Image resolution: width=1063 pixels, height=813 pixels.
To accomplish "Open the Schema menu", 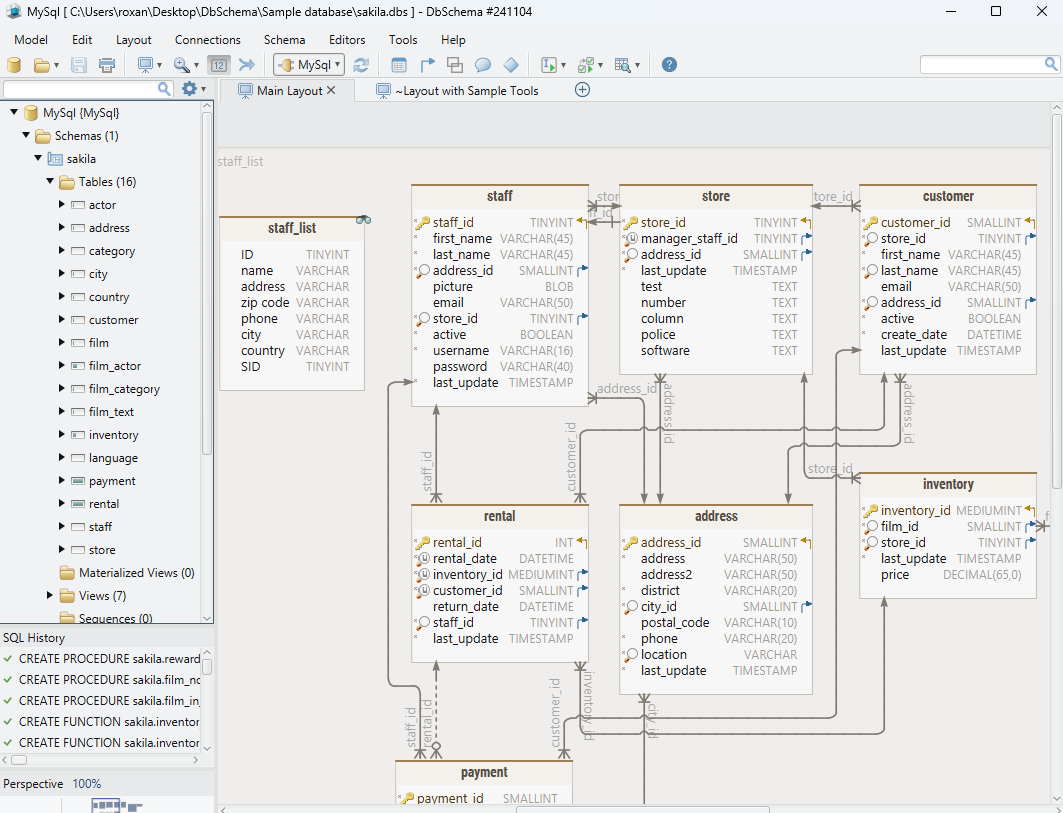I will pyautogui.click(x=284, y=40).
